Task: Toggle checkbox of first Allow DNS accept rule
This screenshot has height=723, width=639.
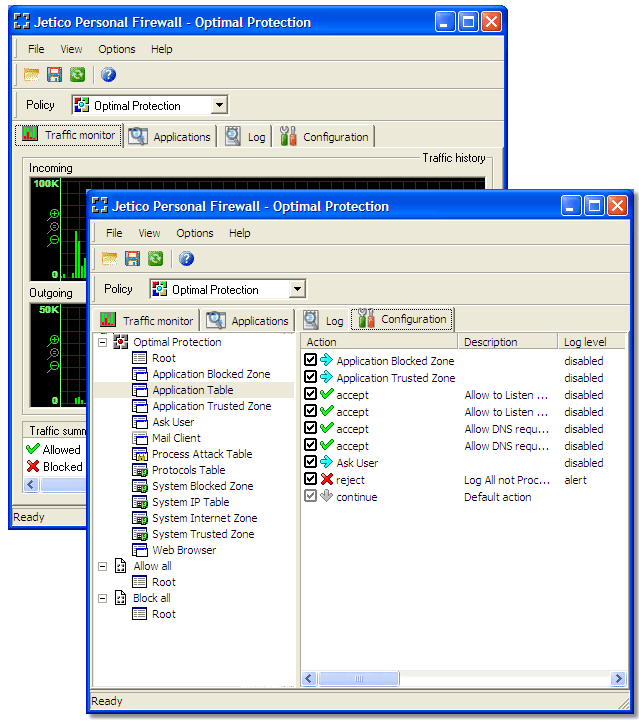Action: (x=311, y=428)
